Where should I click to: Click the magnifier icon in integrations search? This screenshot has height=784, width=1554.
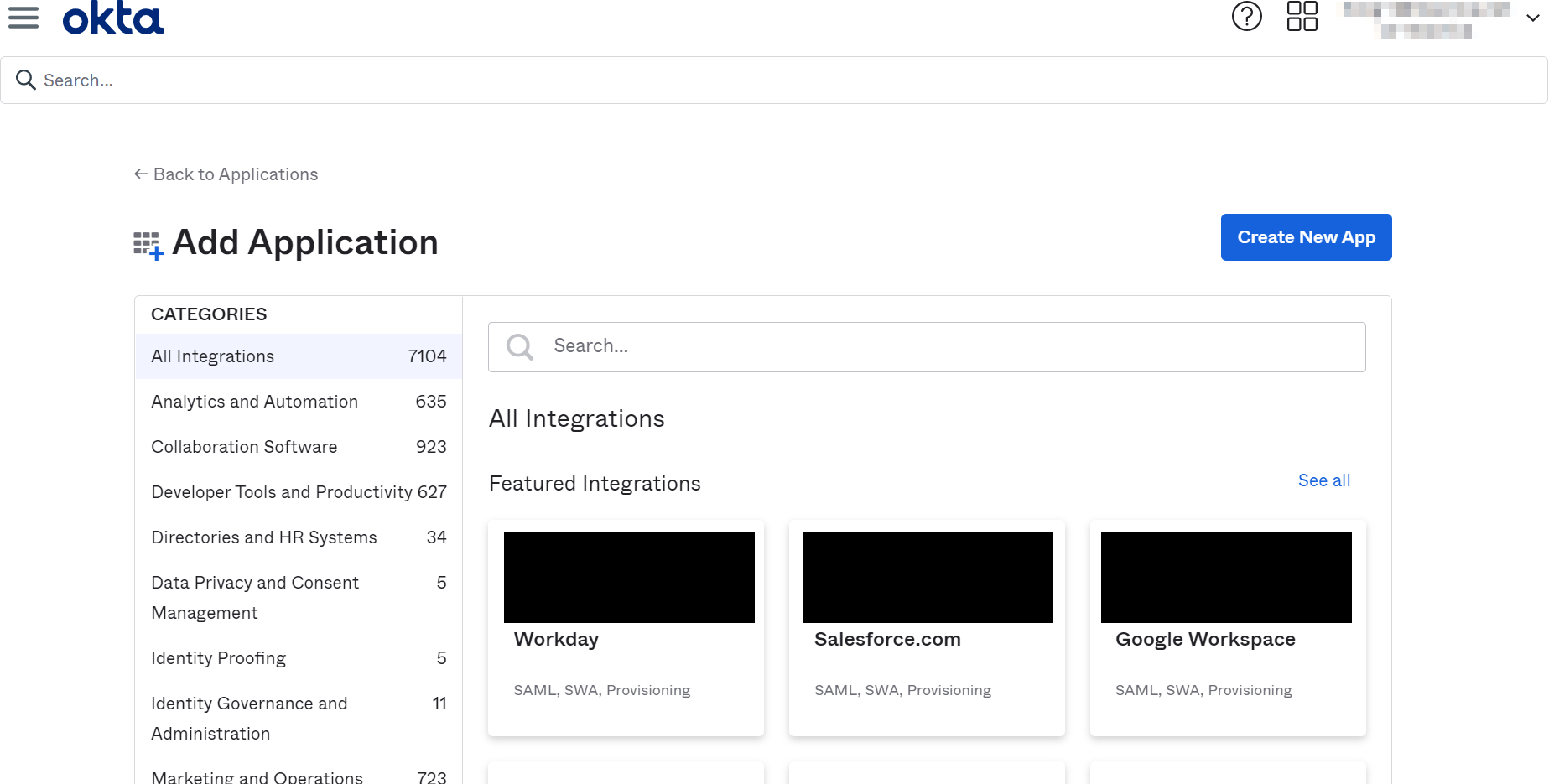click(x=520, y=347)
